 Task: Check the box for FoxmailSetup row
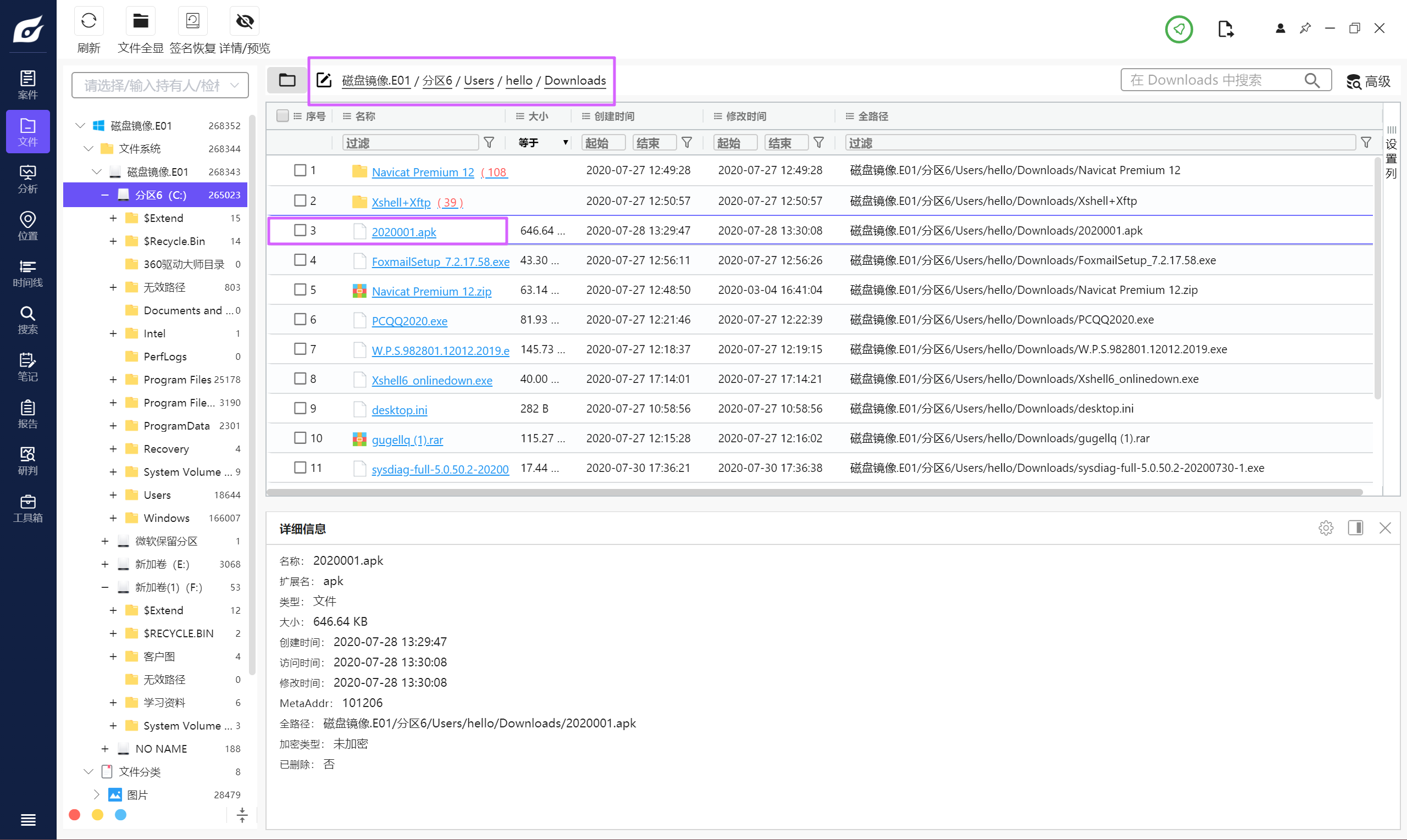coord(300,260)
